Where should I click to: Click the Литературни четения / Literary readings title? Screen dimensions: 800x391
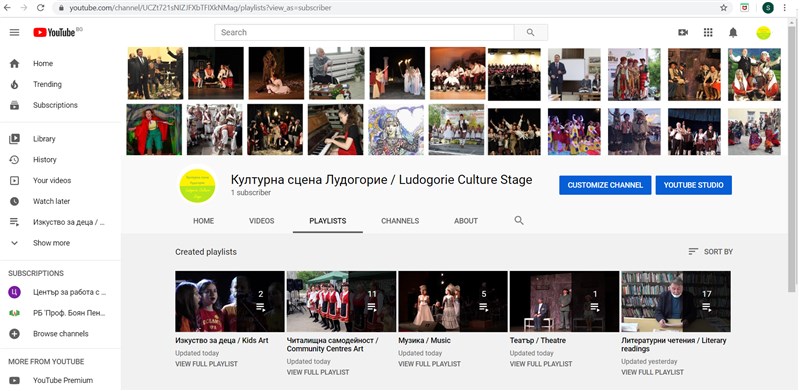[x=674, y=345]
